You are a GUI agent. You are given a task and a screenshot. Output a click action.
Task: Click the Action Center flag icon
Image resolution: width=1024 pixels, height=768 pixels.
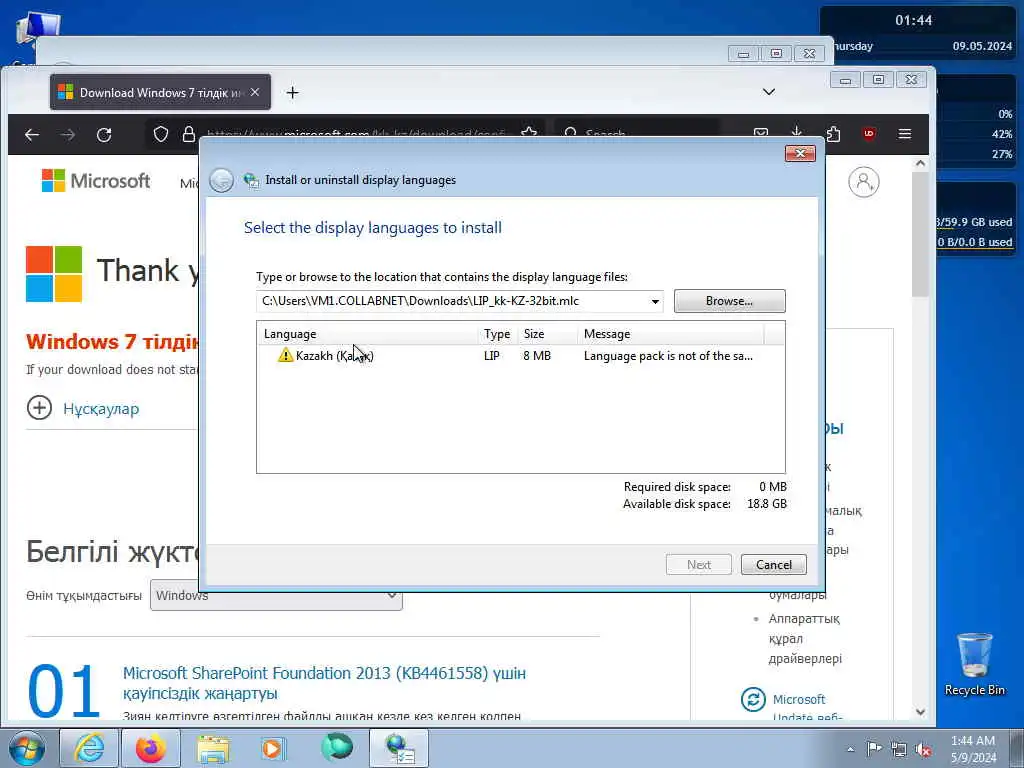click(x=874, y=749)
